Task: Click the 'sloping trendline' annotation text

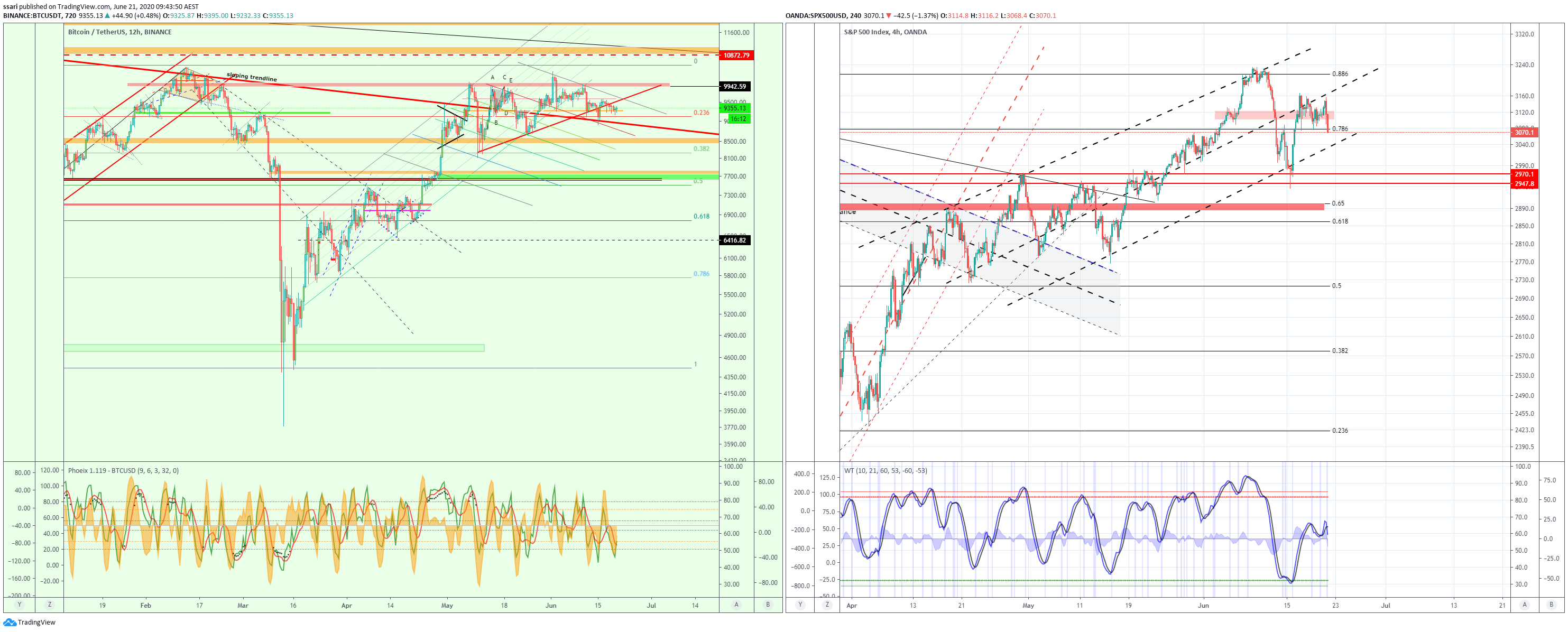Action: coord(252,77)
